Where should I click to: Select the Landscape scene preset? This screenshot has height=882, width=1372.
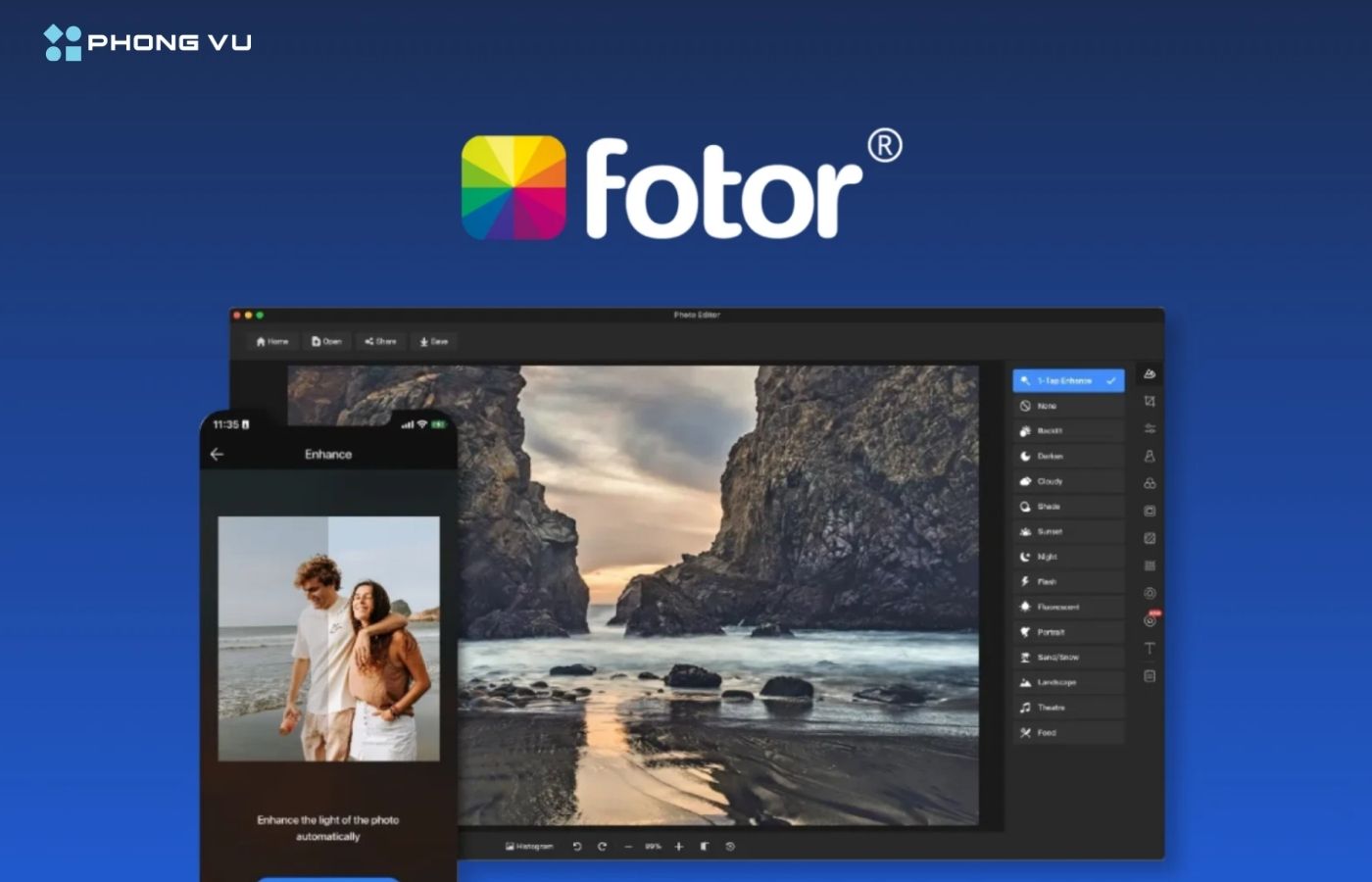pos(1068,682)
